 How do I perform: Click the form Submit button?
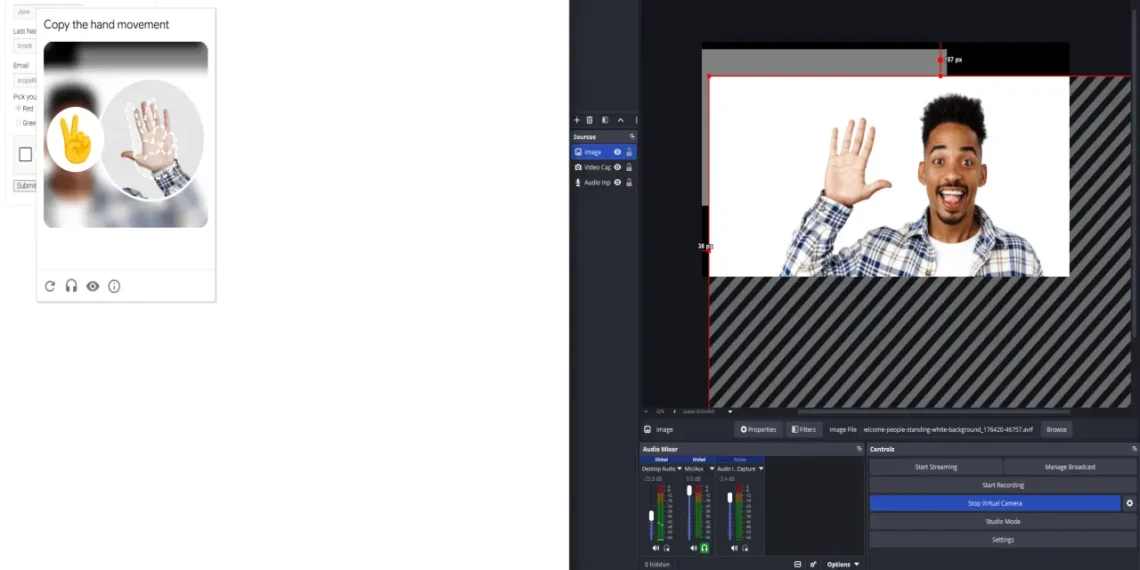click(25, 186)
